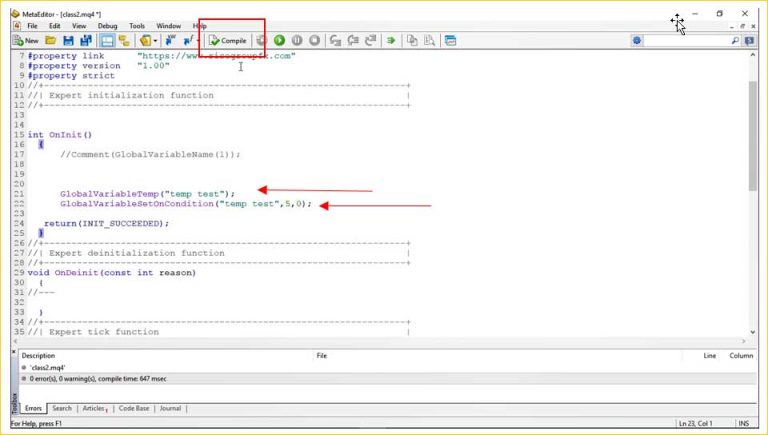Click the window layout icon at toolbar end
Screen dimensions: 768x435
click(450, 41)
